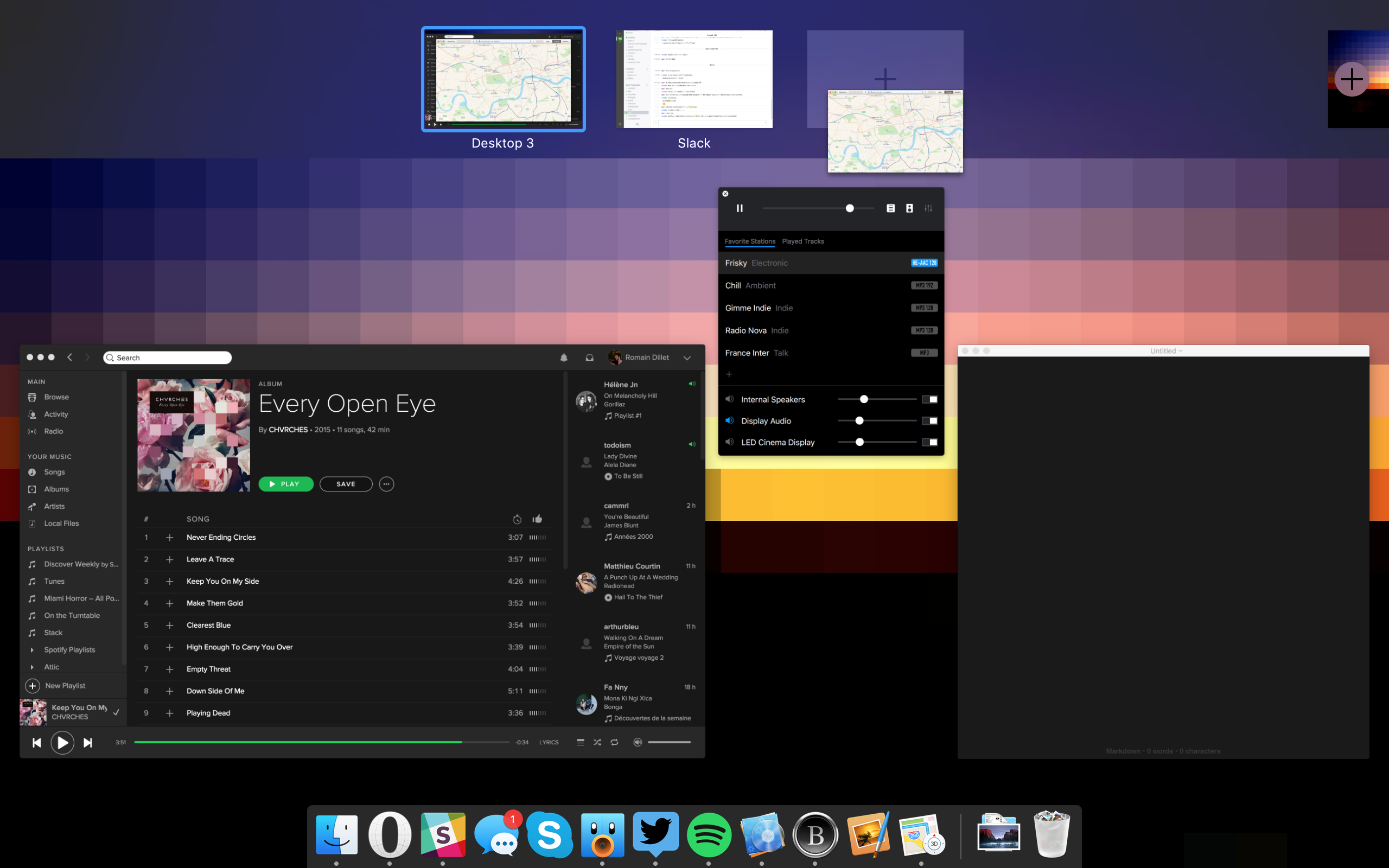Open Romain Dillet account dropdown arrow
Image resolution: width=1389 pixels, height=868 pixels.
pos(687,358)
